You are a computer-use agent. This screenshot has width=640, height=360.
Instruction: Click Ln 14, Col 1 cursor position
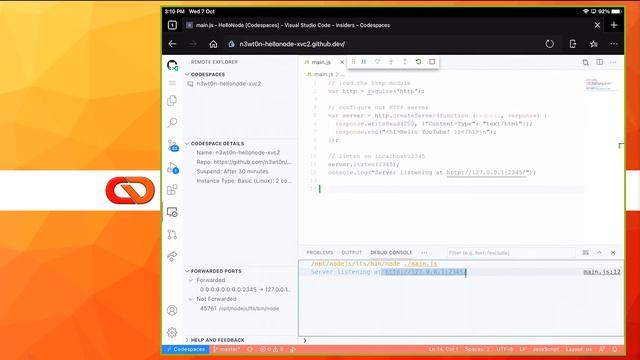(443, 349)
